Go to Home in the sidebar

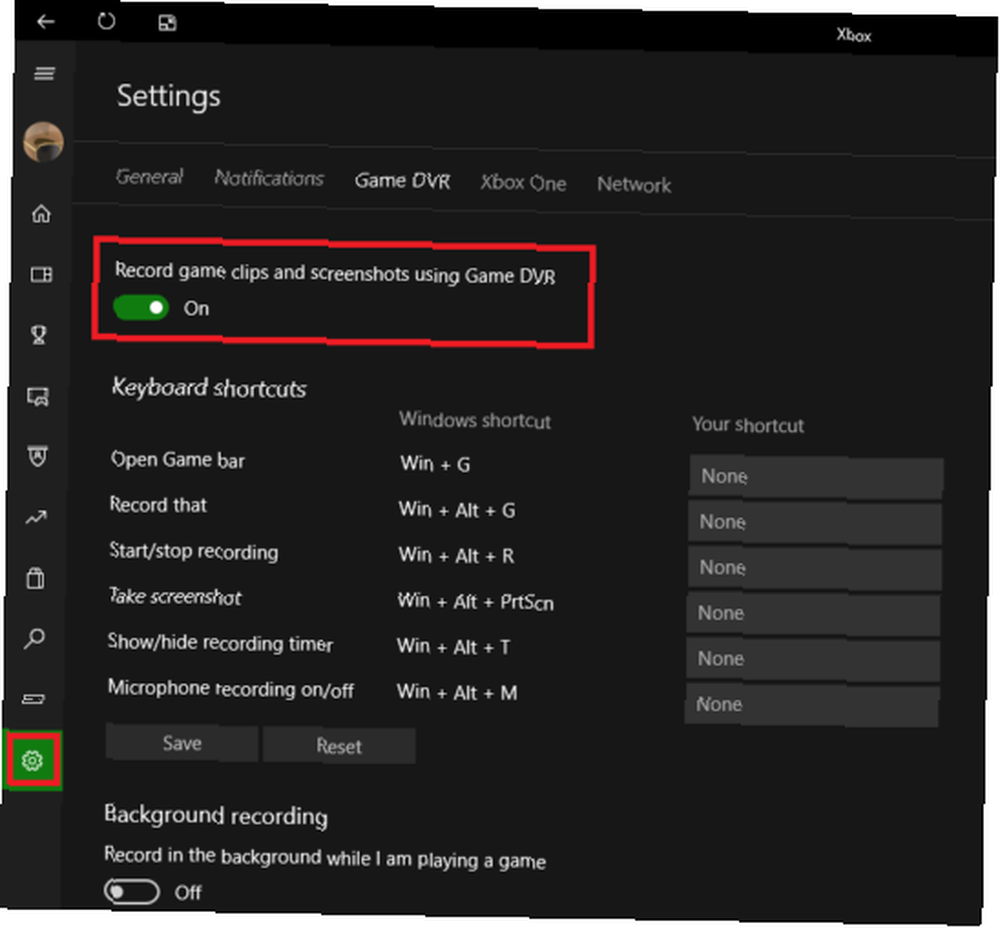coord(41,214)
